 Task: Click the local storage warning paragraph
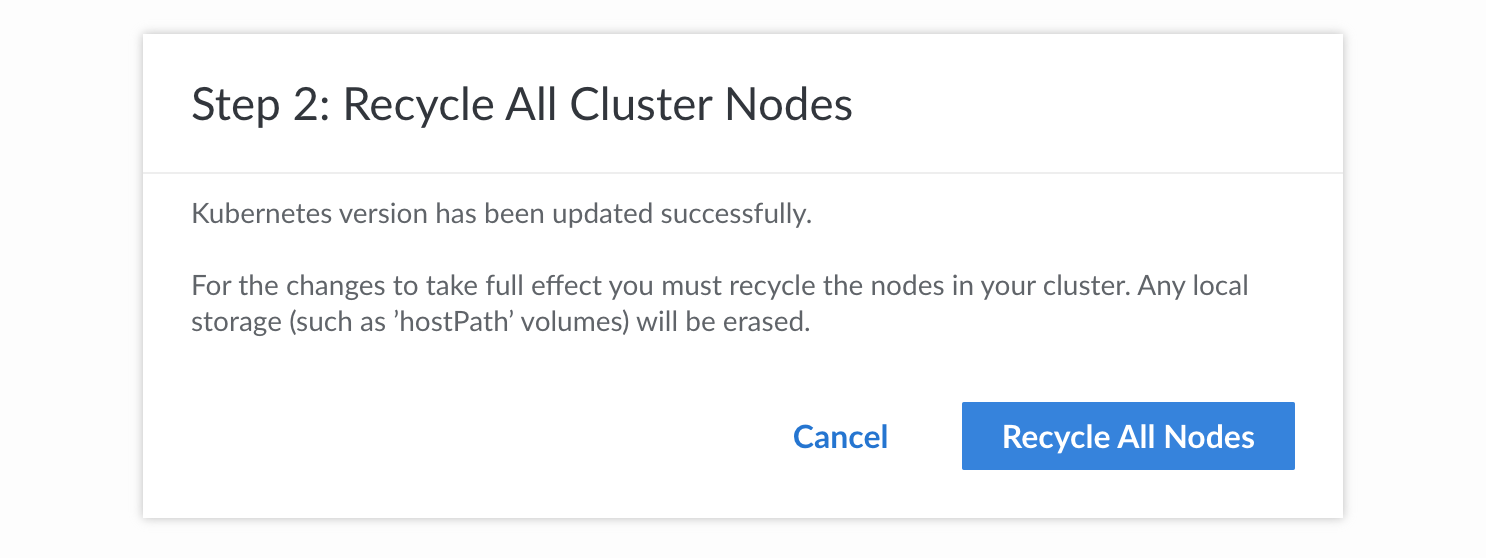(x=718, y=306)
